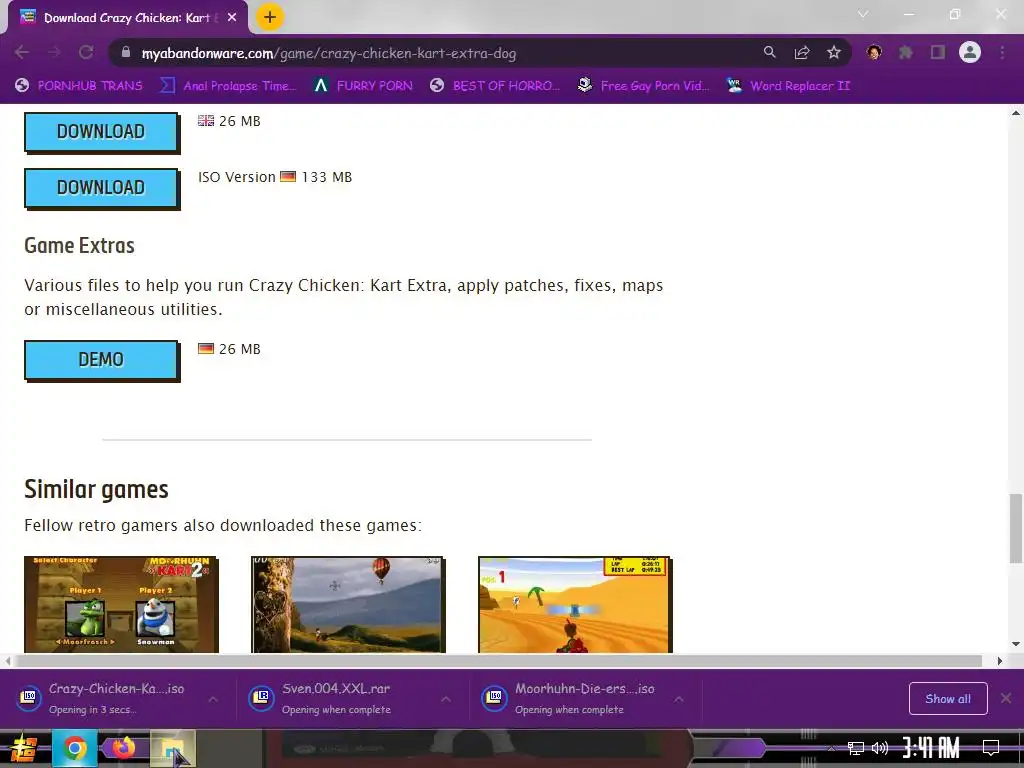1024x768 pixels.
Task: Click the horizontal scrollbar
Action: [x=498, y=661]
